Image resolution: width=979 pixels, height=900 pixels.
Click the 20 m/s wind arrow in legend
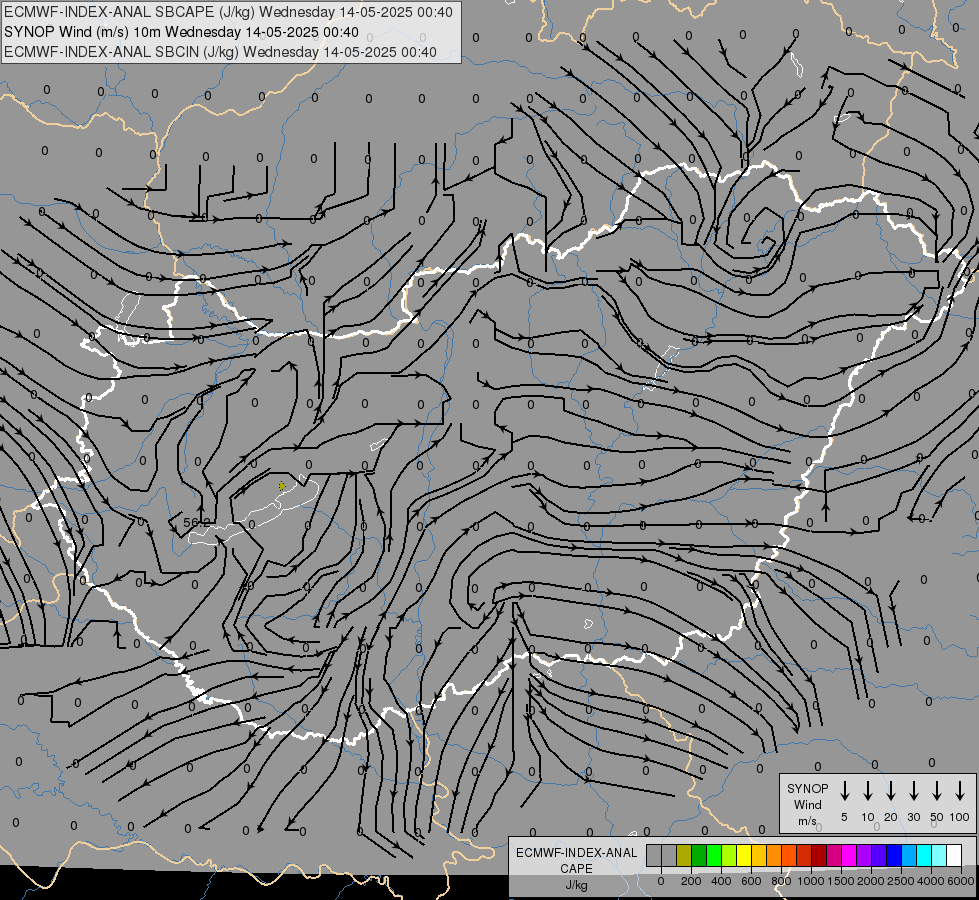(x=891, y=791)
